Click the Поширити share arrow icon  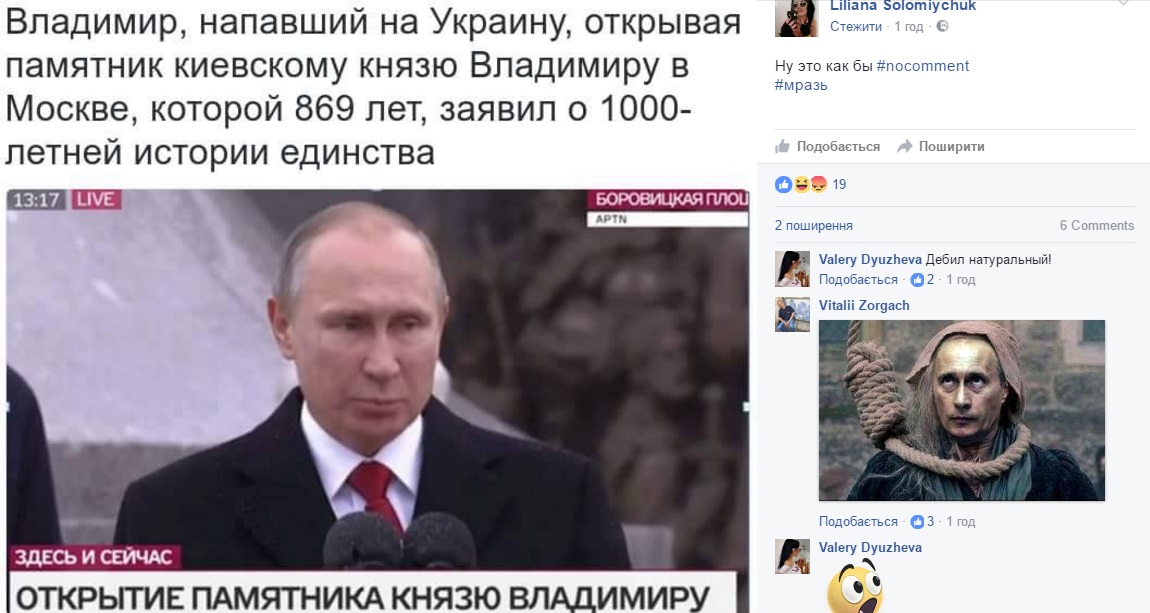click(x=905, y=147)
